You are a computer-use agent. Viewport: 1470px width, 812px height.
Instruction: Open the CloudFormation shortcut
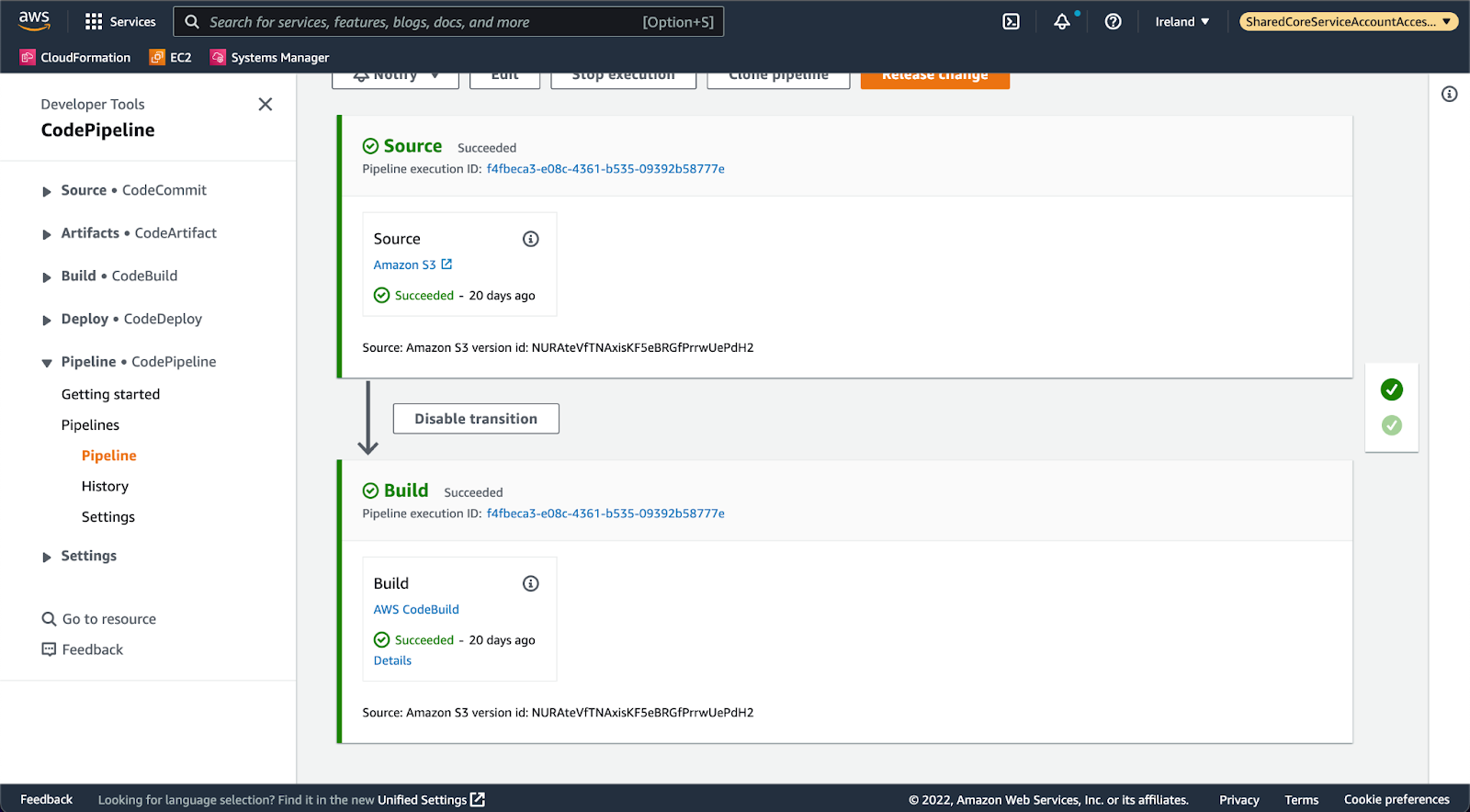(x=75, y=57)
